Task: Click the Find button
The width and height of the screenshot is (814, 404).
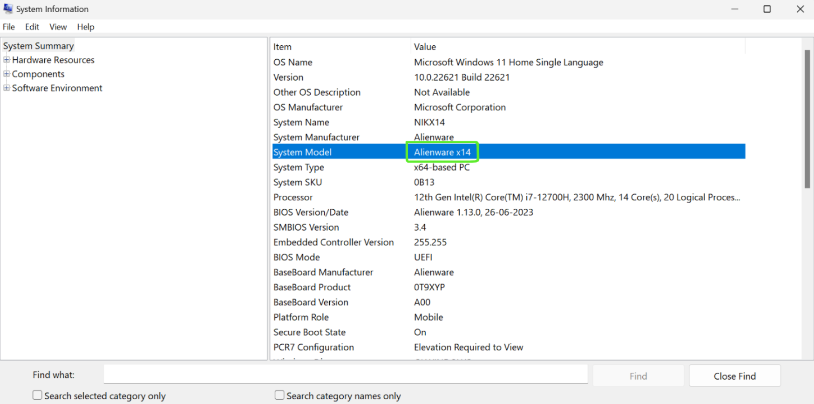Action: point(638,376)
